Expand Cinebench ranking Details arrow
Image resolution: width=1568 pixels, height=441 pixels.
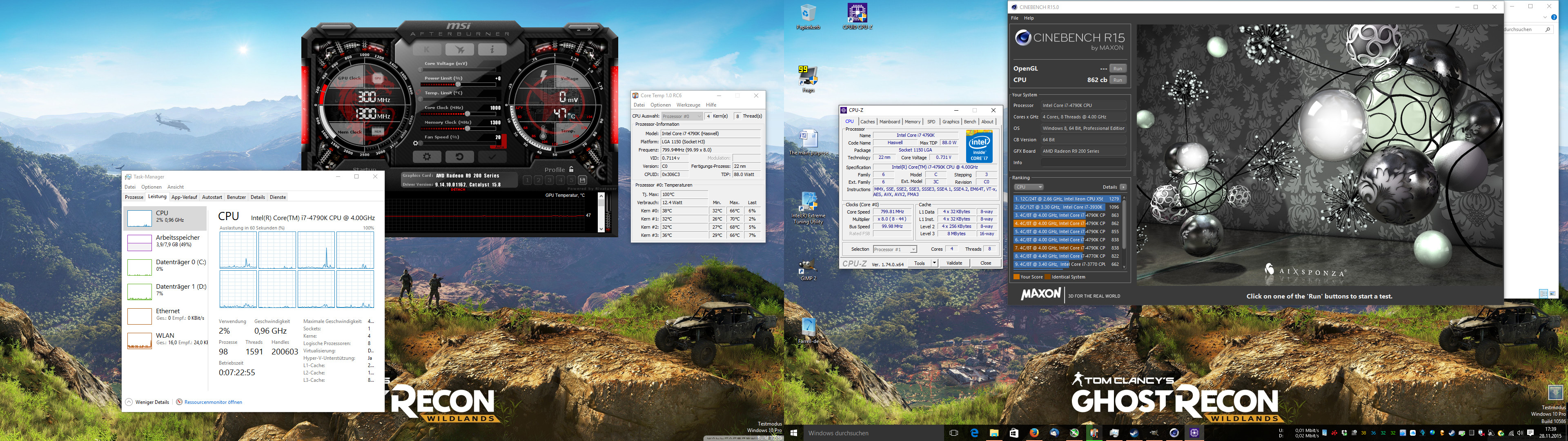tap(1123, 187)
